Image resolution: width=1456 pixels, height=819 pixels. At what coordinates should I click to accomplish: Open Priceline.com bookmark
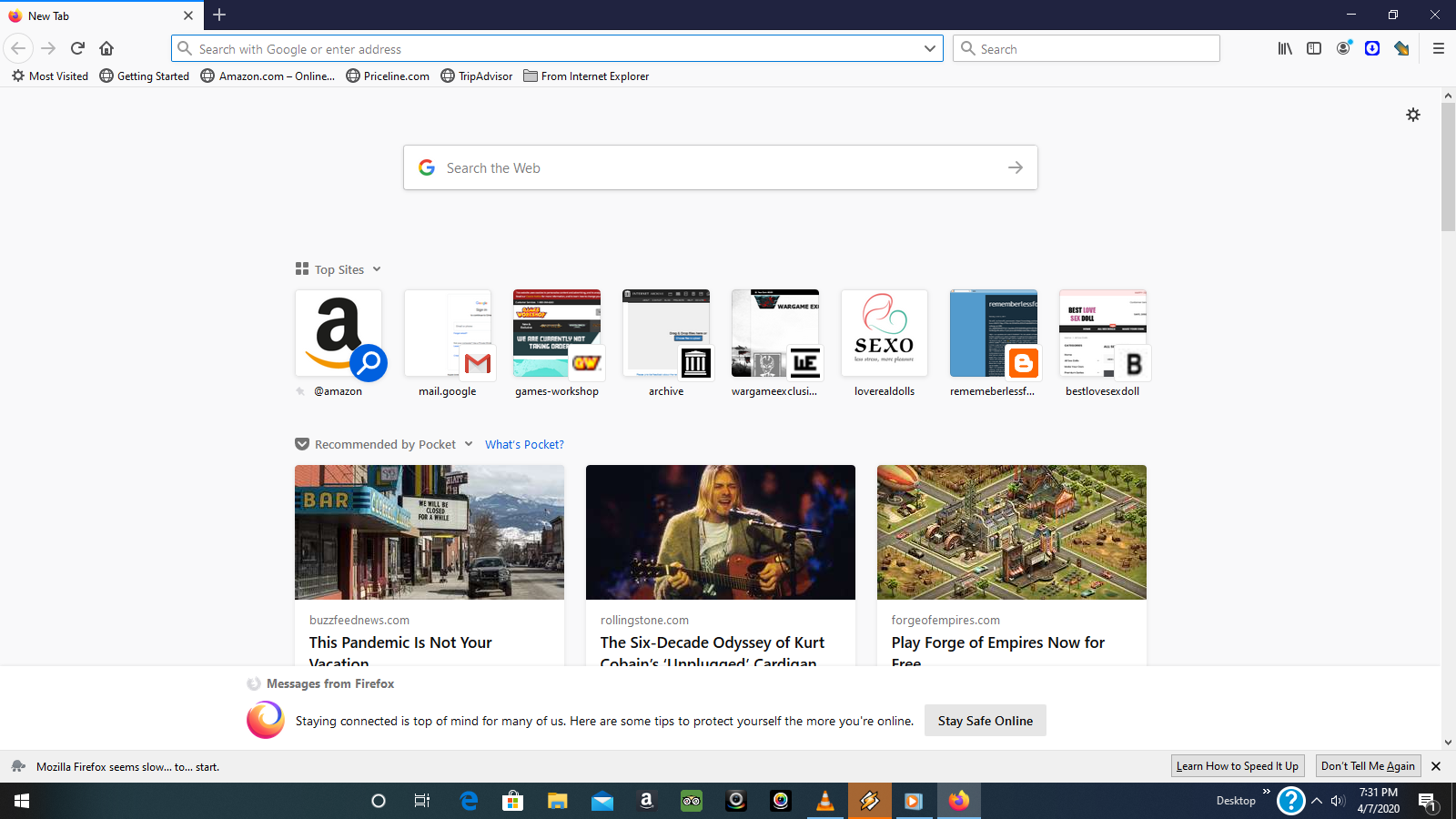point(388,76)
